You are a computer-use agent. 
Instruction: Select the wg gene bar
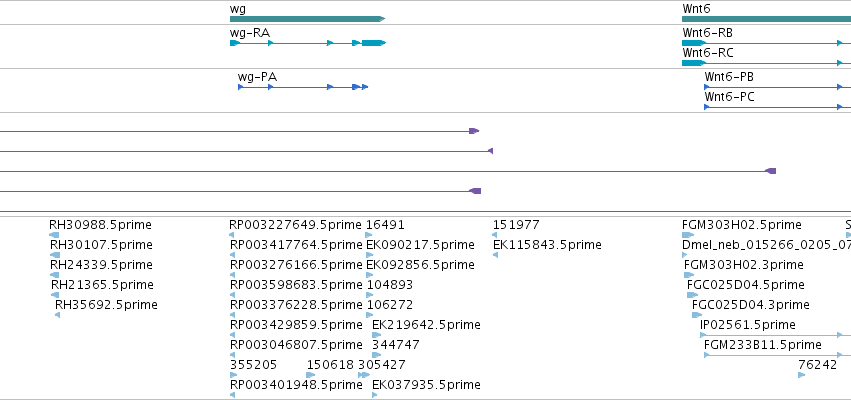(x=307, y=19)
